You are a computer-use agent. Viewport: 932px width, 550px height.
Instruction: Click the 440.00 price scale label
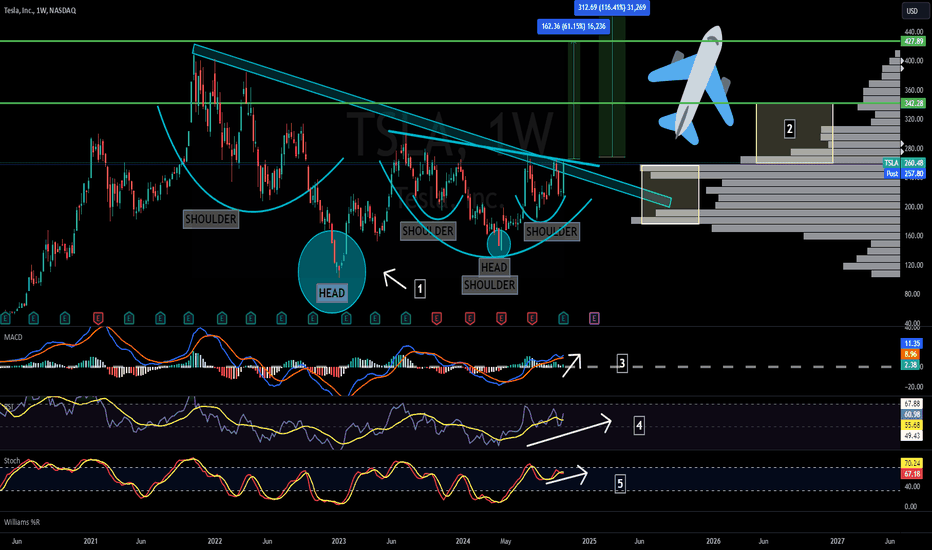tap(914, 32)
